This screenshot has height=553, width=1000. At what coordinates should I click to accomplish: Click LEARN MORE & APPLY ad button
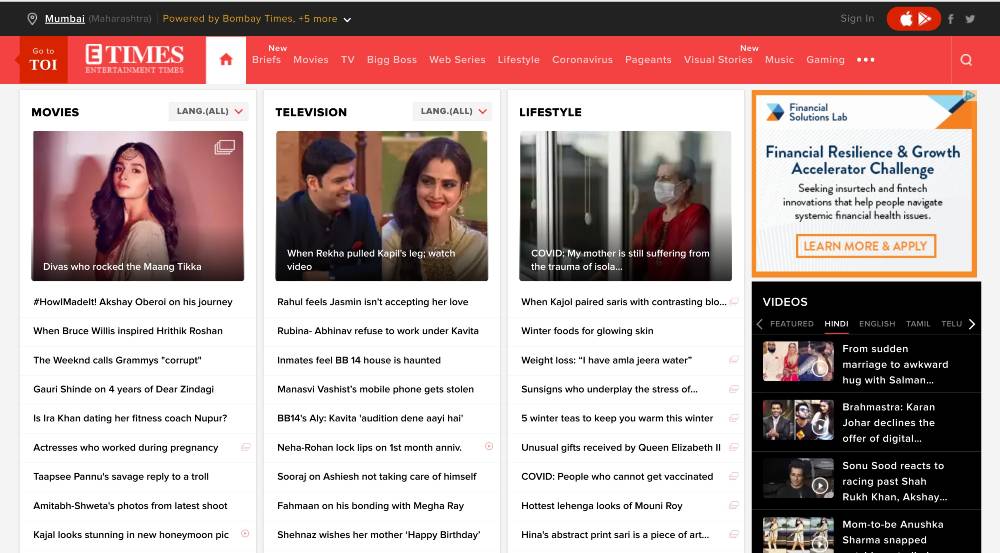865,246
